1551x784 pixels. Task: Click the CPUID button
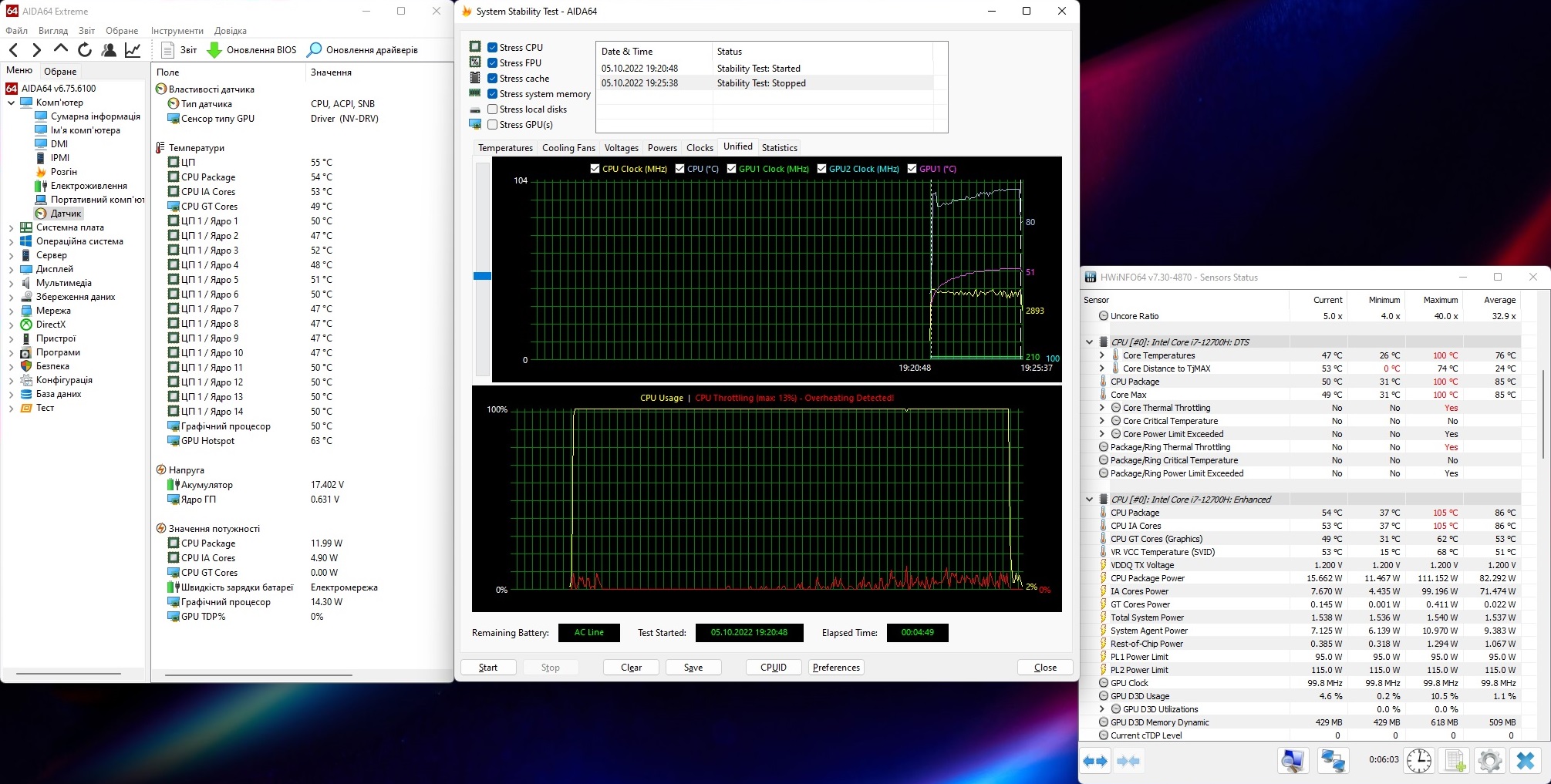774,668
